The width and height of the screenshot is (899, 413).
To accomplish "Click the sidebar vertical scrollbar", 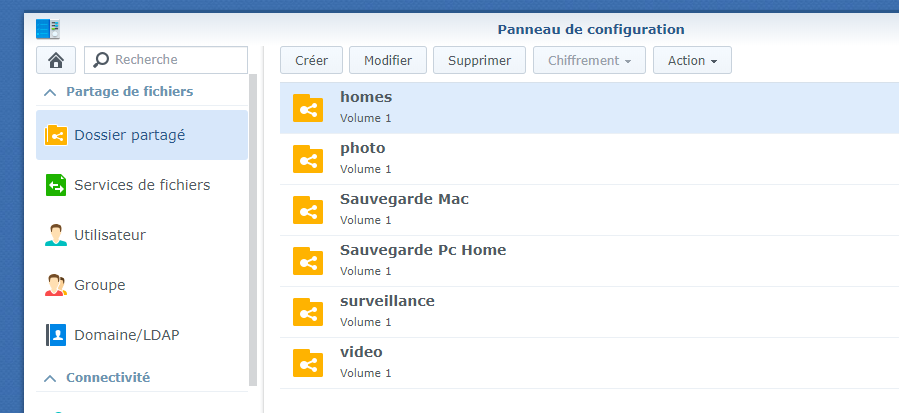I will point(253,229).
